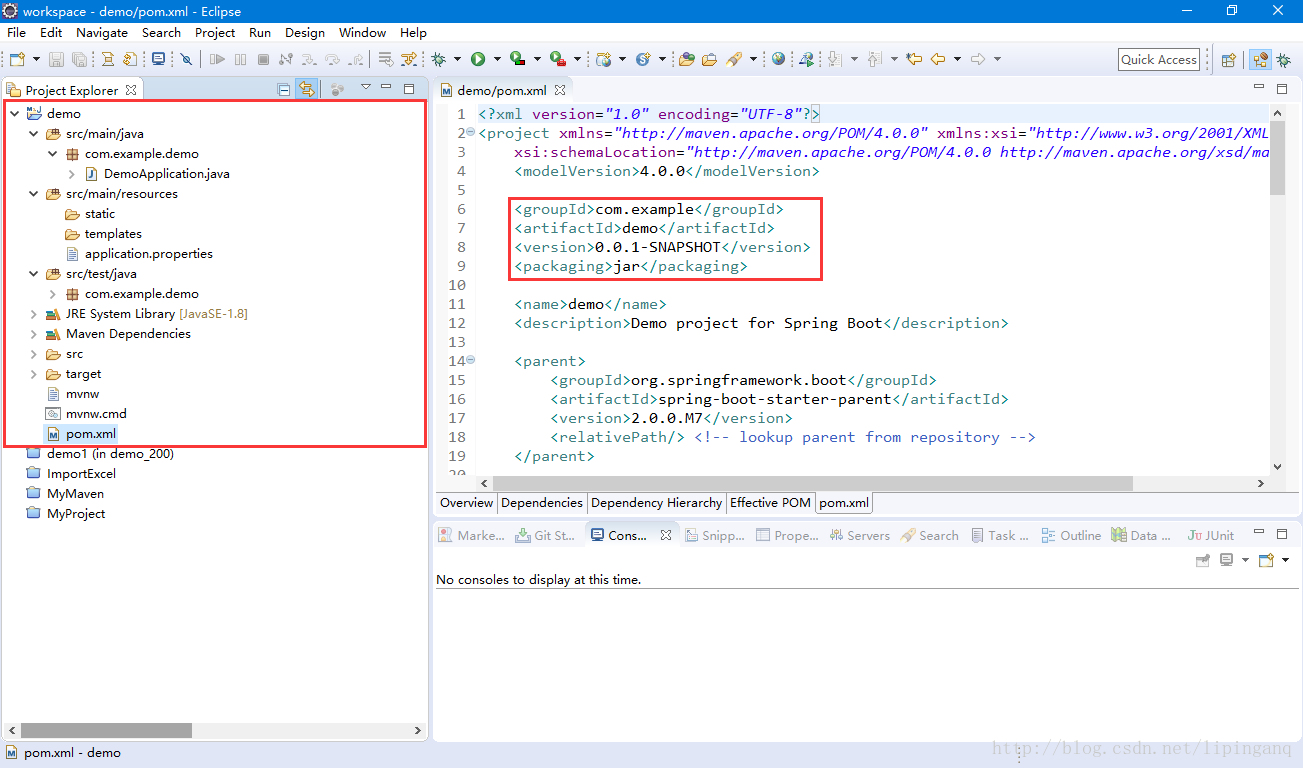The width and height of the screenshot is (1303, 768).
Task: Open a Terminal via monitor icon
Action: [x=158, y=60]
